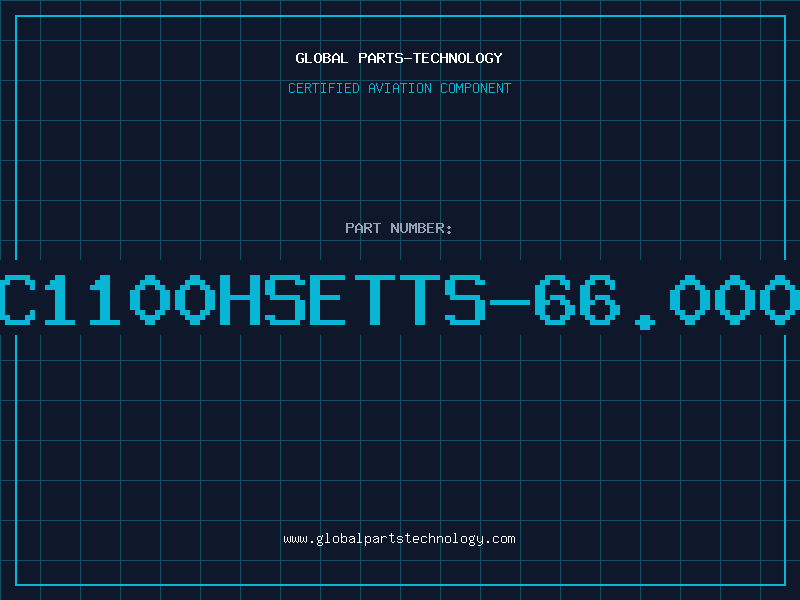Viewport: 800px width, 600px height.
Task: Click the GLOBAL PARTS-TECHNOLOGY heading
Action: [399, 58]
